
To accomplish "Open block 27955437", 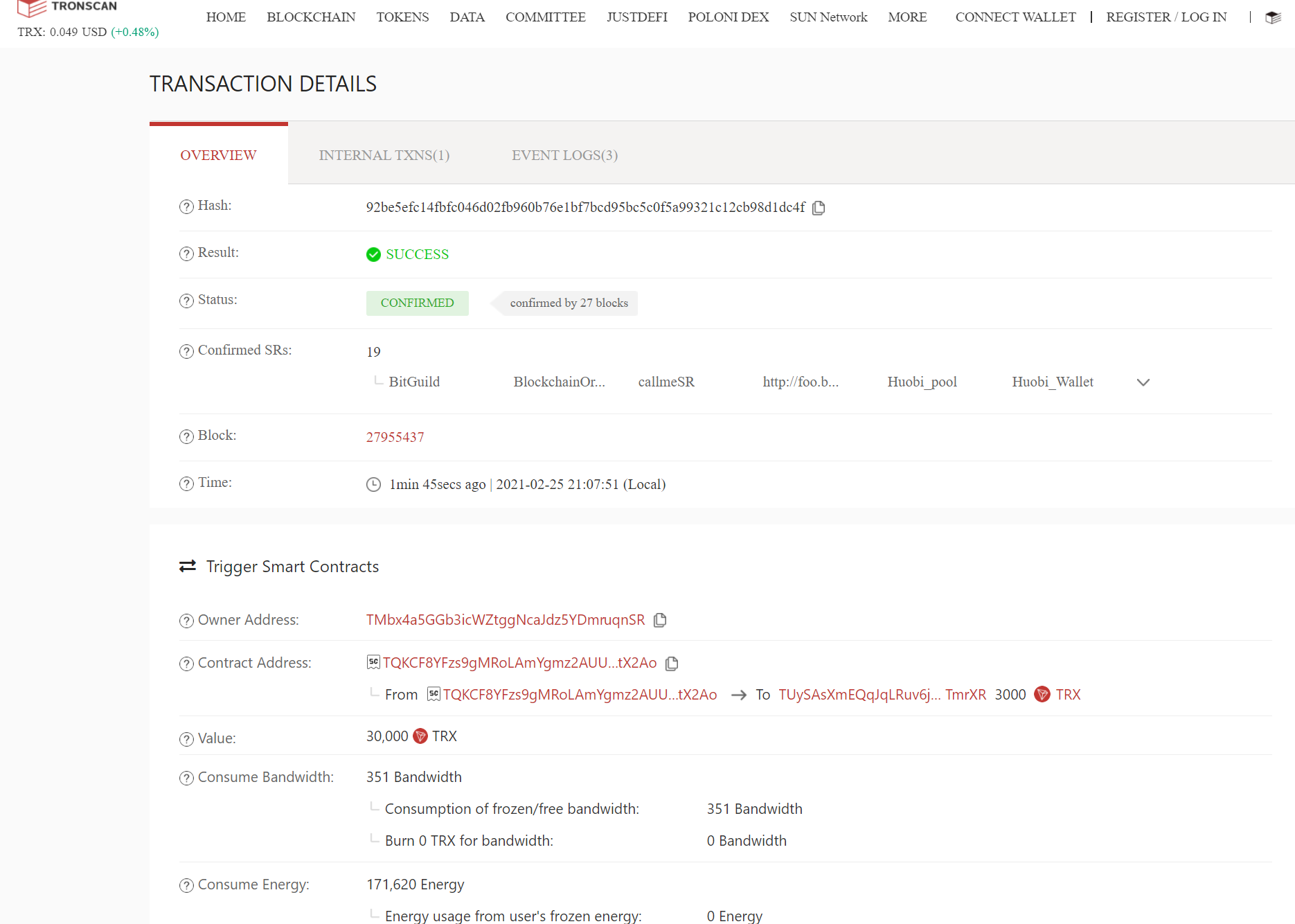I will coord(395,437).
